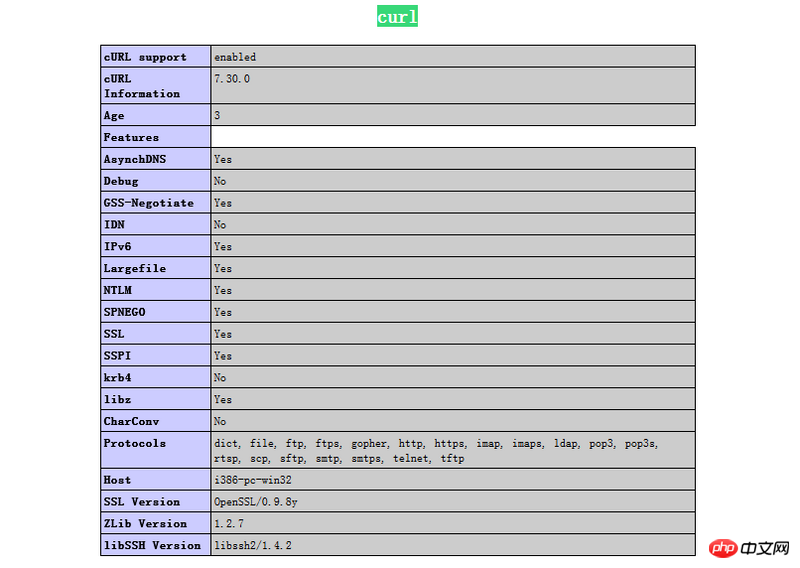
Task: Select the CharConv label cell
Action: tap(156, 422)
